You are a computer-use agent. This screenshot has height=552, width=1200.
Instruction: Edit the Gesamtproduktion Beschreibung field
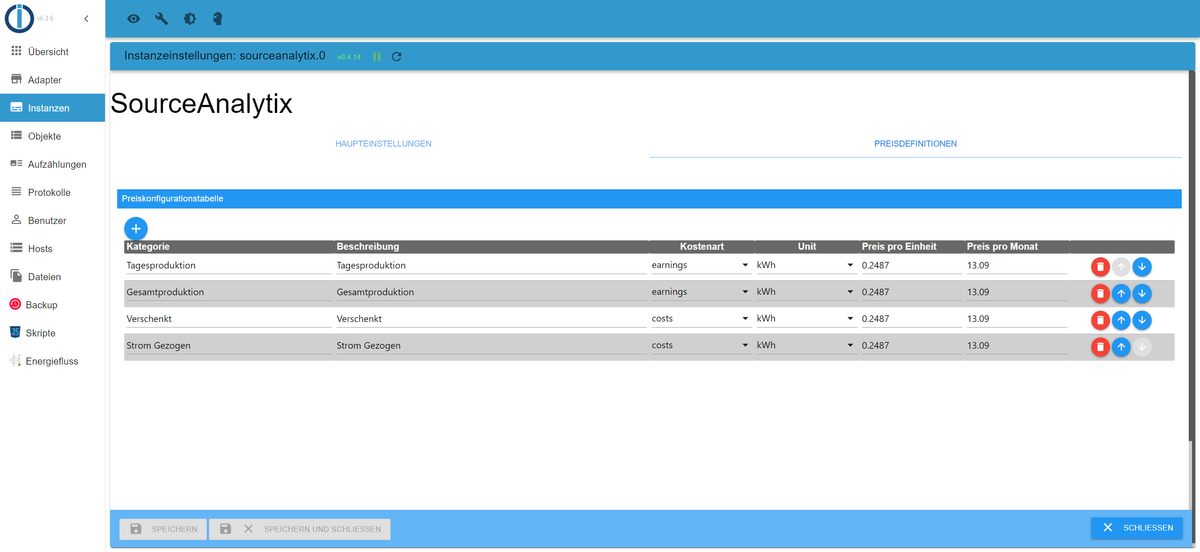(491, 292)
